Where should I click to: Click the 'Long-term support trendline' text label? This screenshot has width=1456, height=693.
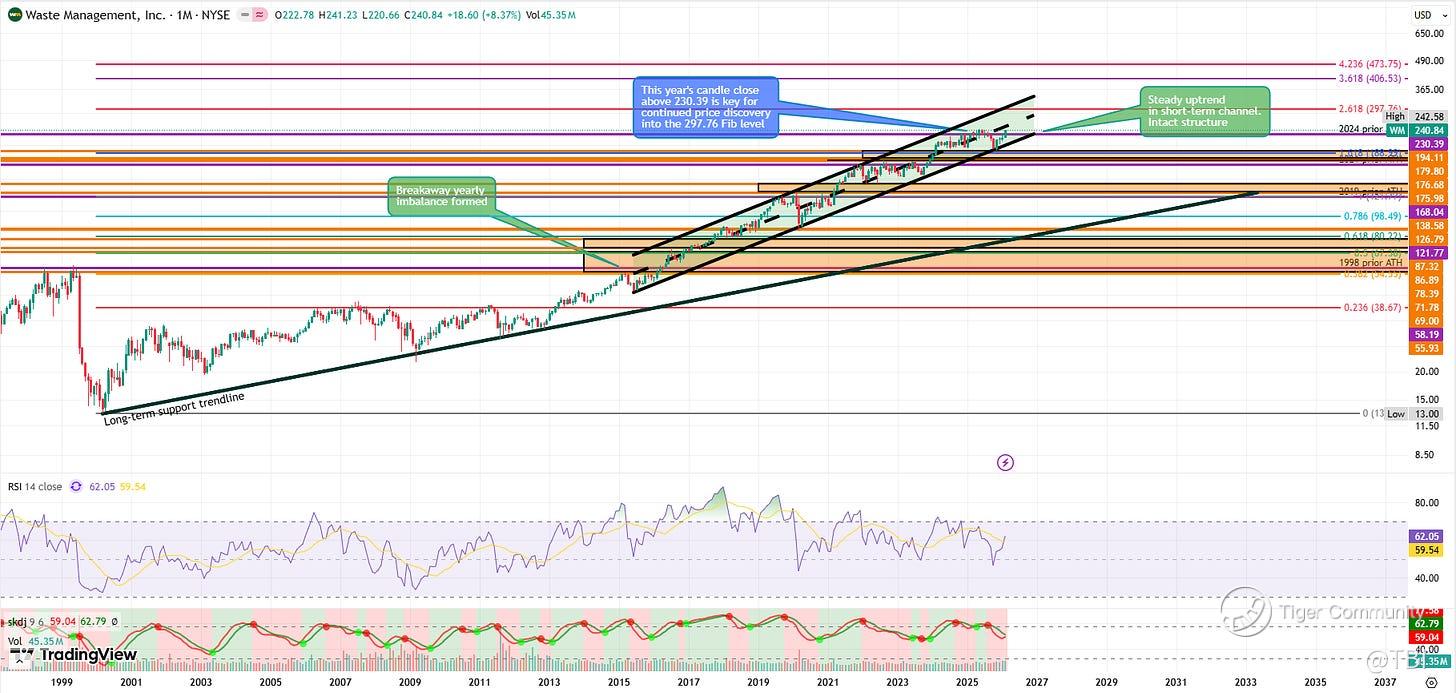(174, 410)
